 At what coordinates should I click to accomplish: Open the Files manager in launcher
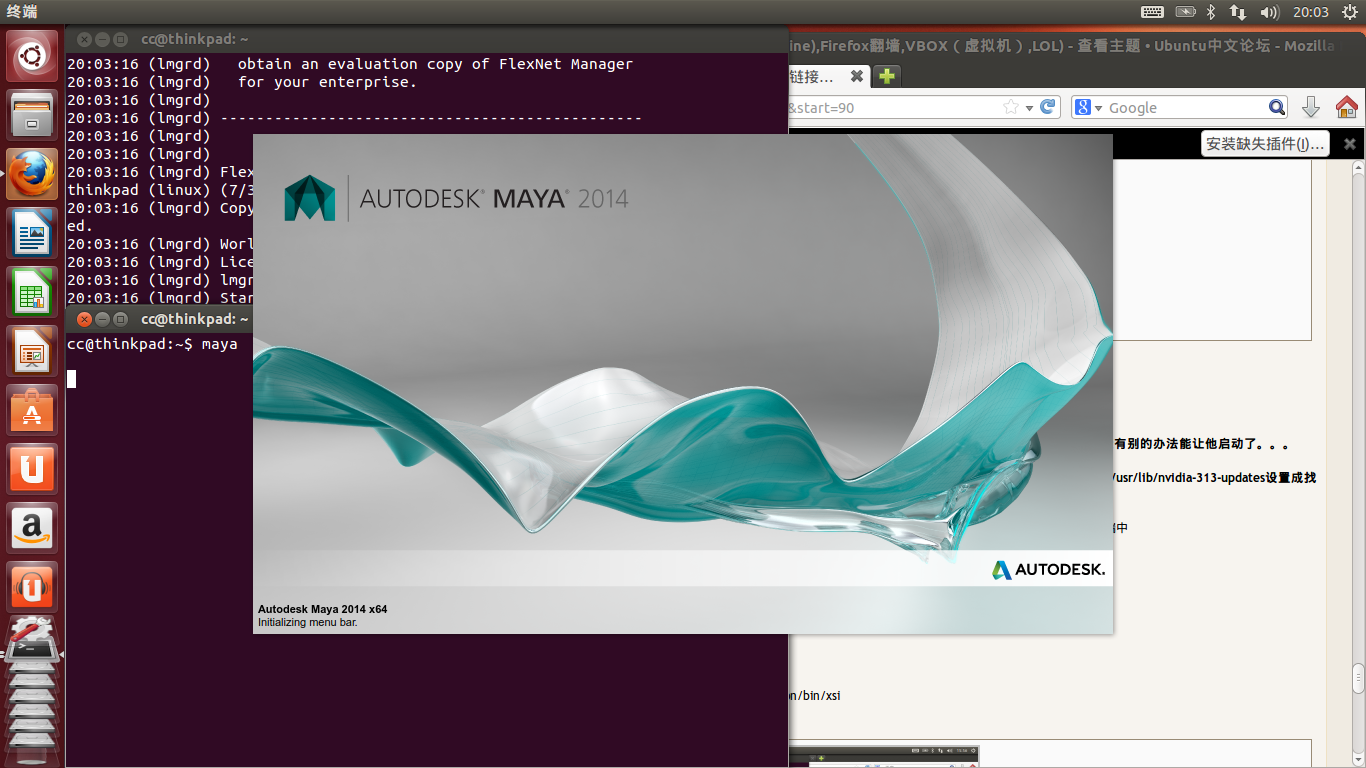(x=32, y=114)
